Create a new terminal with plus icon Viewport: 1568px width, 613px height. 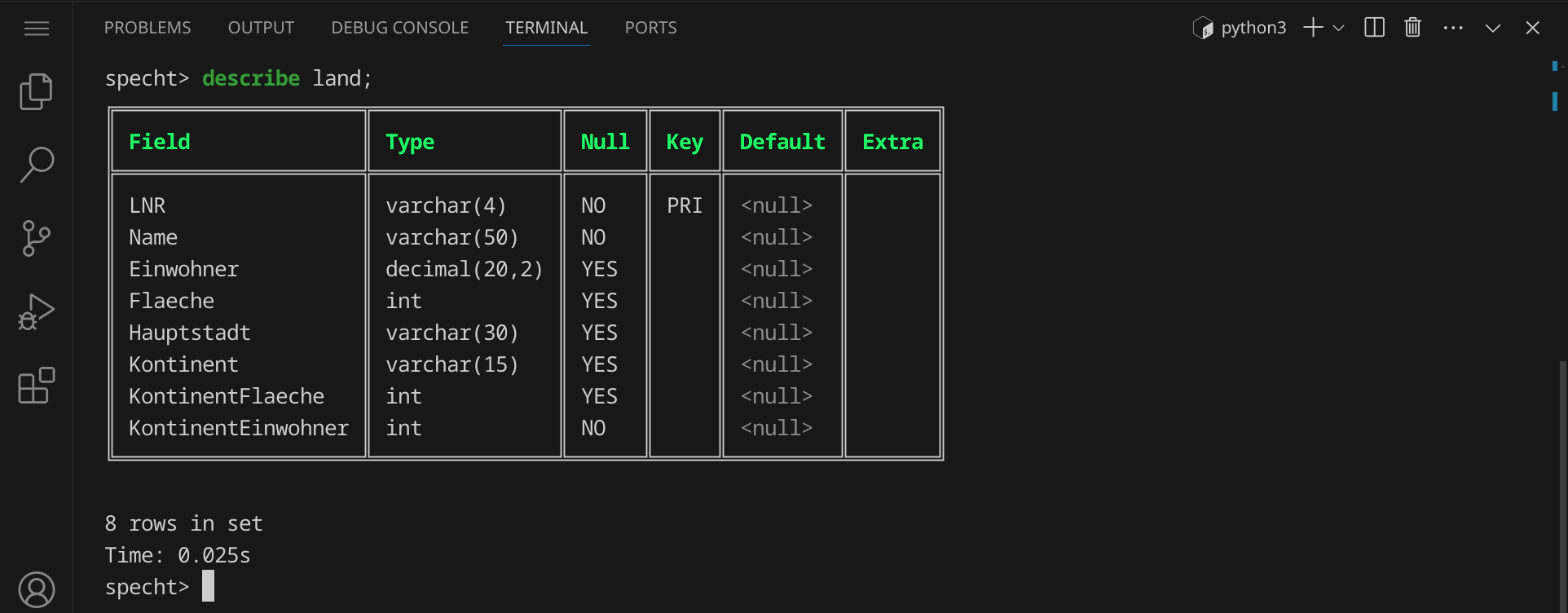point(1312,28)
